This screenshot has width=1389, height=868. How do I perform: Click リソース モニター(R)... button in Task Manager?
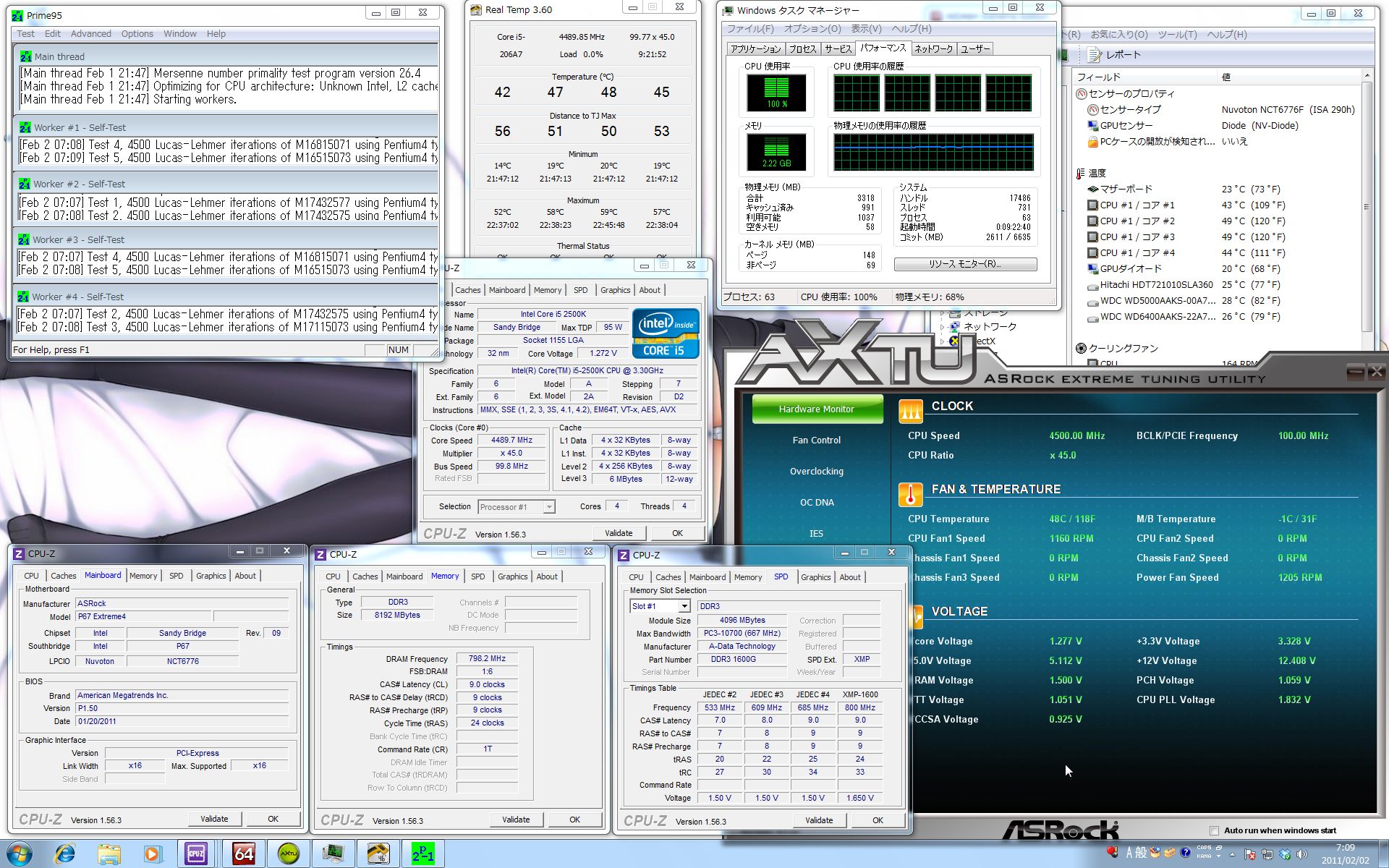click(965, 264)
